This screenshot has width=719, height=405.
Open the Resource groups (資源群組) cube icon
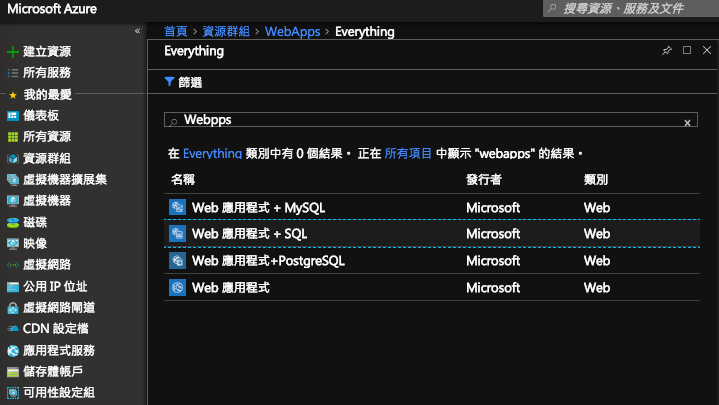[13, 159]
